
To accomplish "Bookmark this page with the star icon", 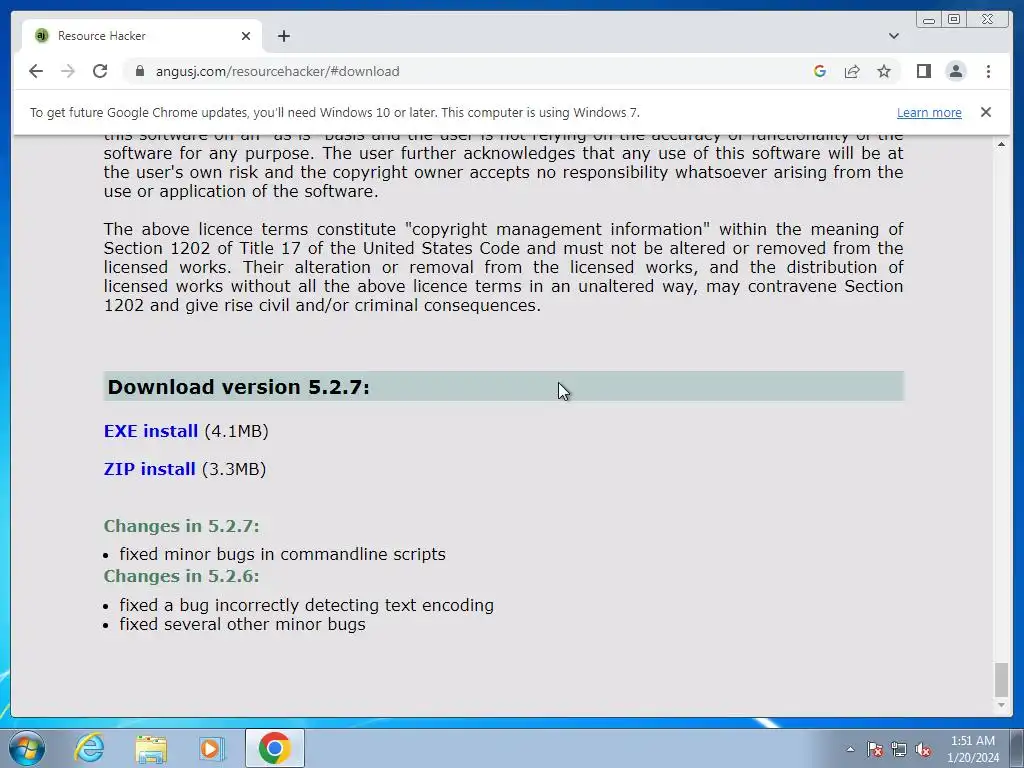I will 884,71.
